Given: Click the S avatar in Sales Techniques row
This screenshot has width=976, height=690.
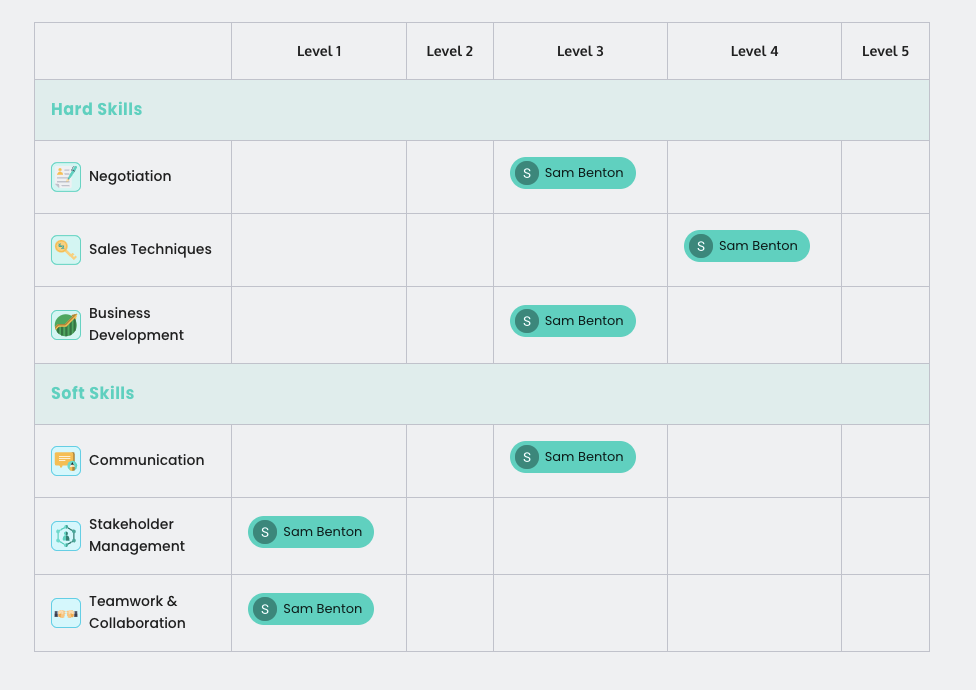Looking at the screenshot, I should pyautogui.click(x=701, y=245).
